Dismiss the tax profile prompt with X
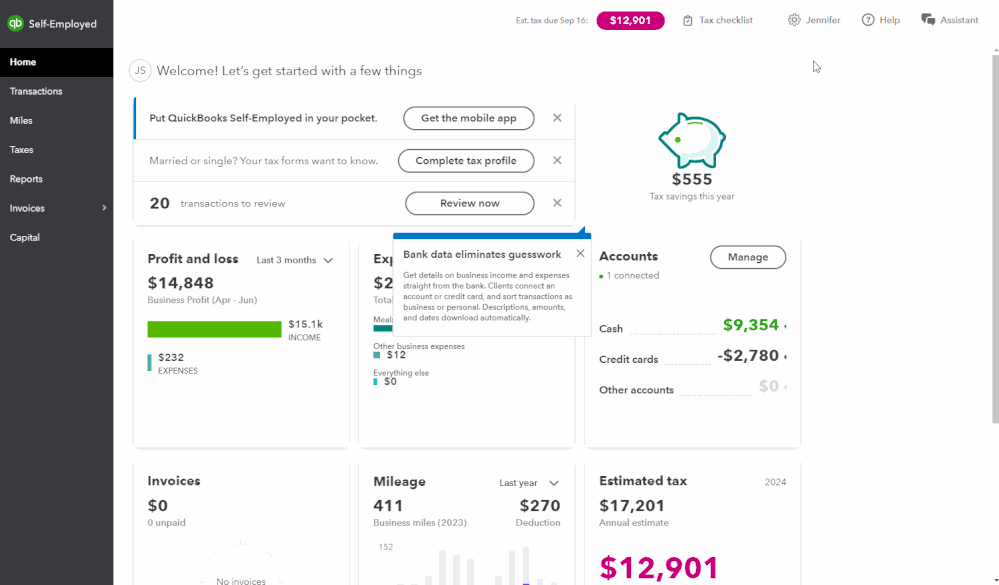The width and height of the screenshot is (999, 585). [557, 161]
